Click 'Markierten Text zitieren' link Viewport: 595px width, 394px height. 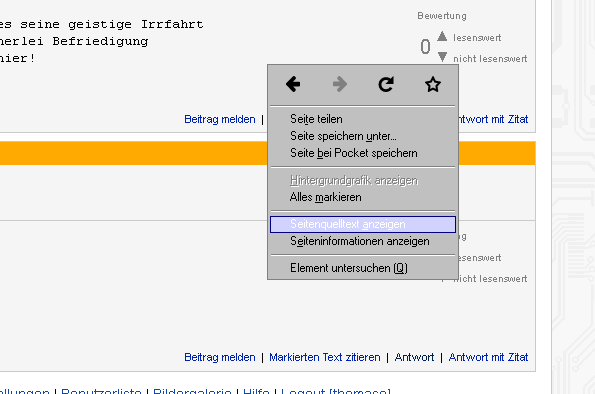pyautogui.click(x=324, y=357)
